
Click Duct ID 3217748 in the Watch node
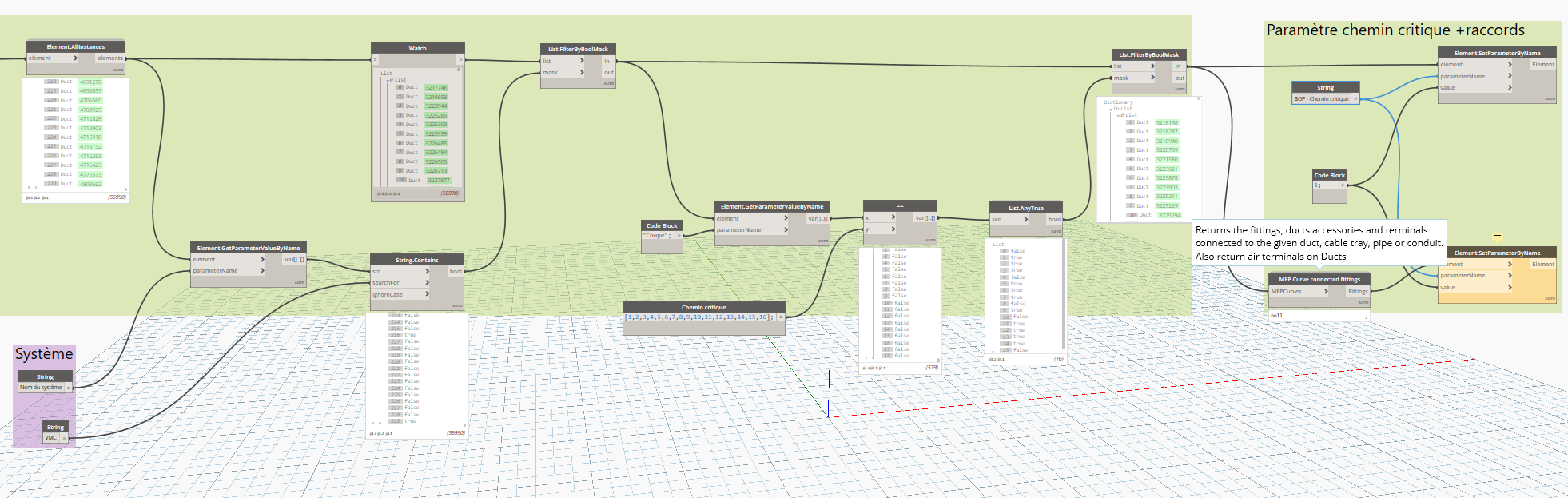pyautogui.click(x=436, y=88)
